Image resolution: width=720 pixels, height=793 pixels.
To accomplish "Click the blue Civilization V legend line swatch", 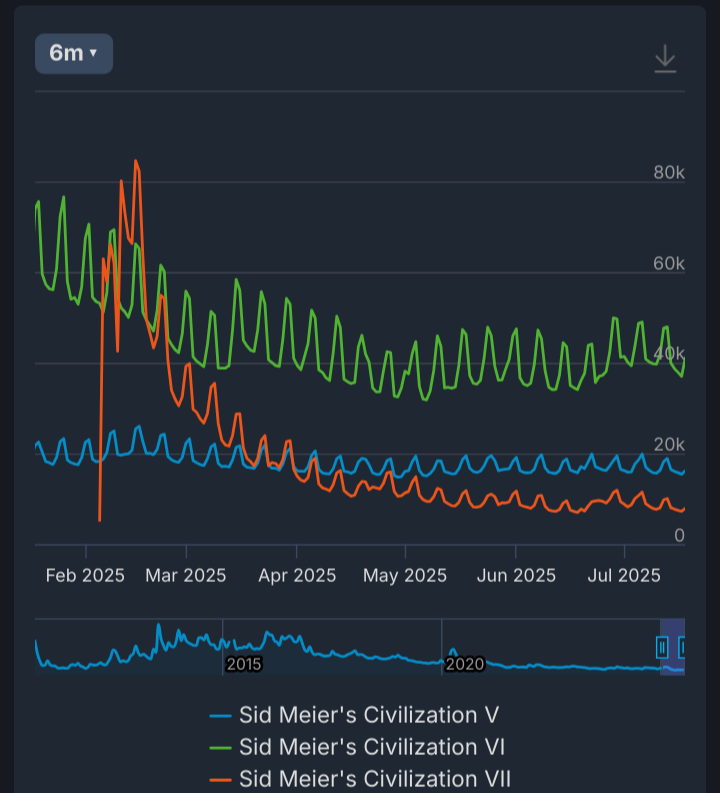I will tap(220, 716).
